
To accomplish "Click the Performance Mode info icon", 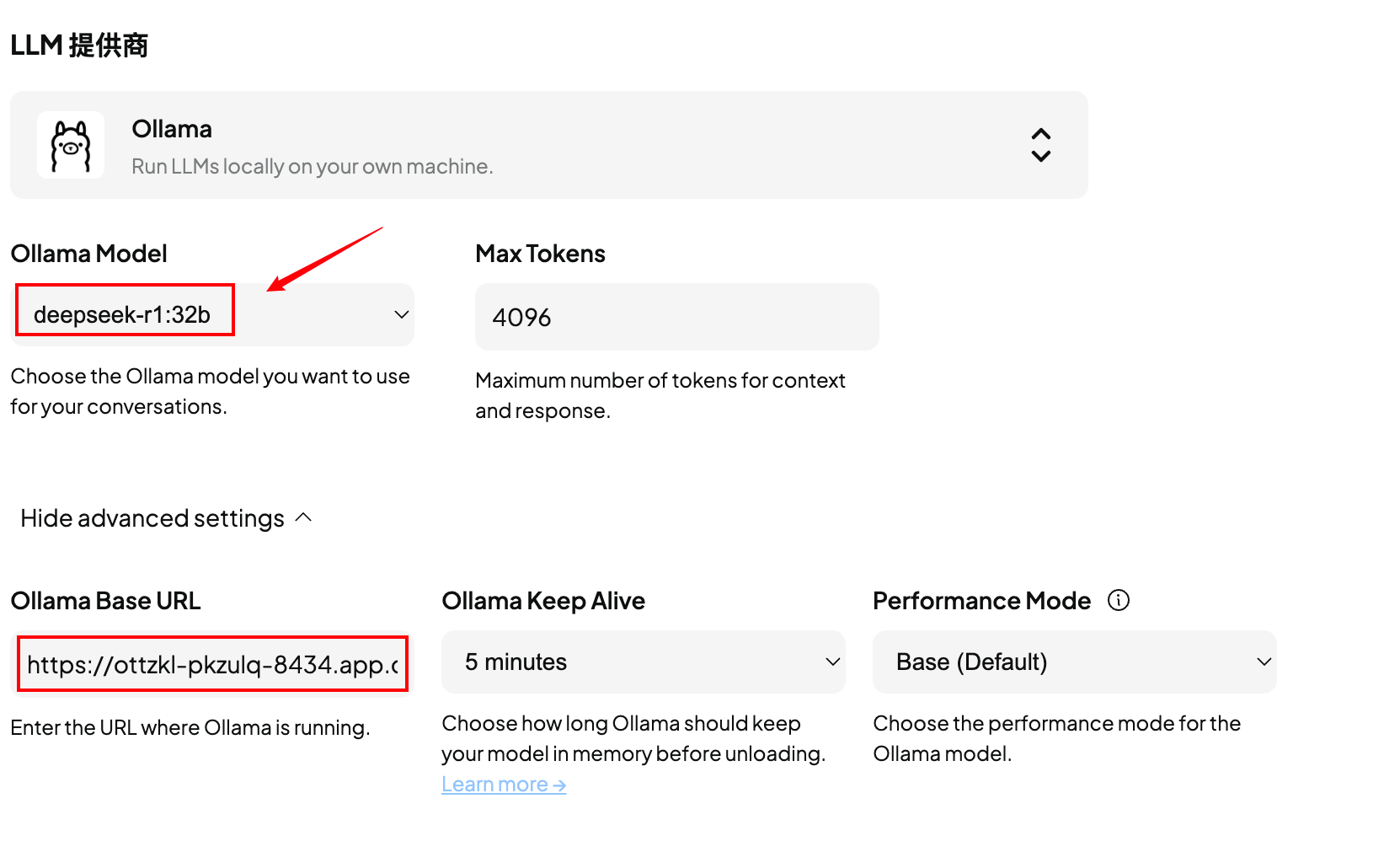I will 1118,600.
